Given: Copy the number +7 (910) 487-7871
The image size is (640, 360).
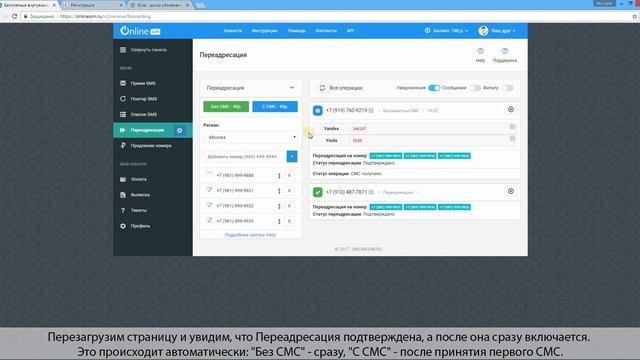Looking at the screenshot, I should (x=371, y=192).
